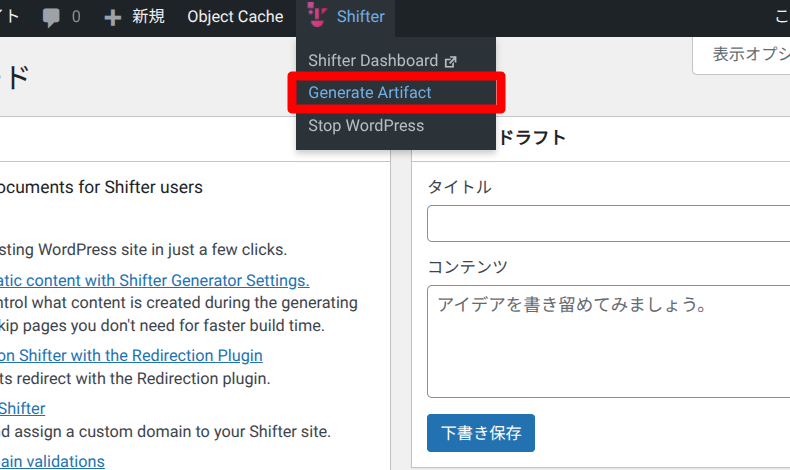This screenshot has width=790, height=470.
Task: Click the comment count 0
Action: [76, 17]
